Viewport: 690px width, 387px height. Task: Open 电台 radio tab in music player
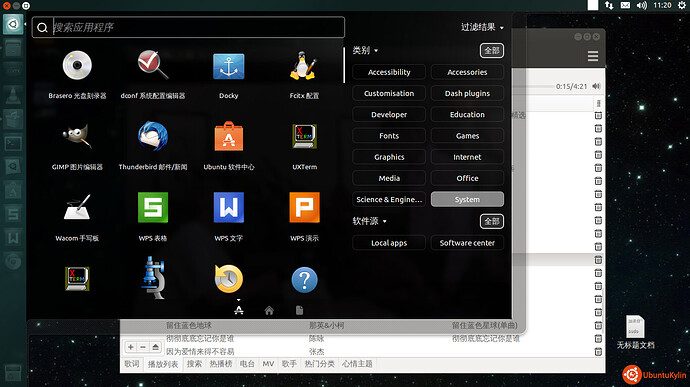[247, 364]
